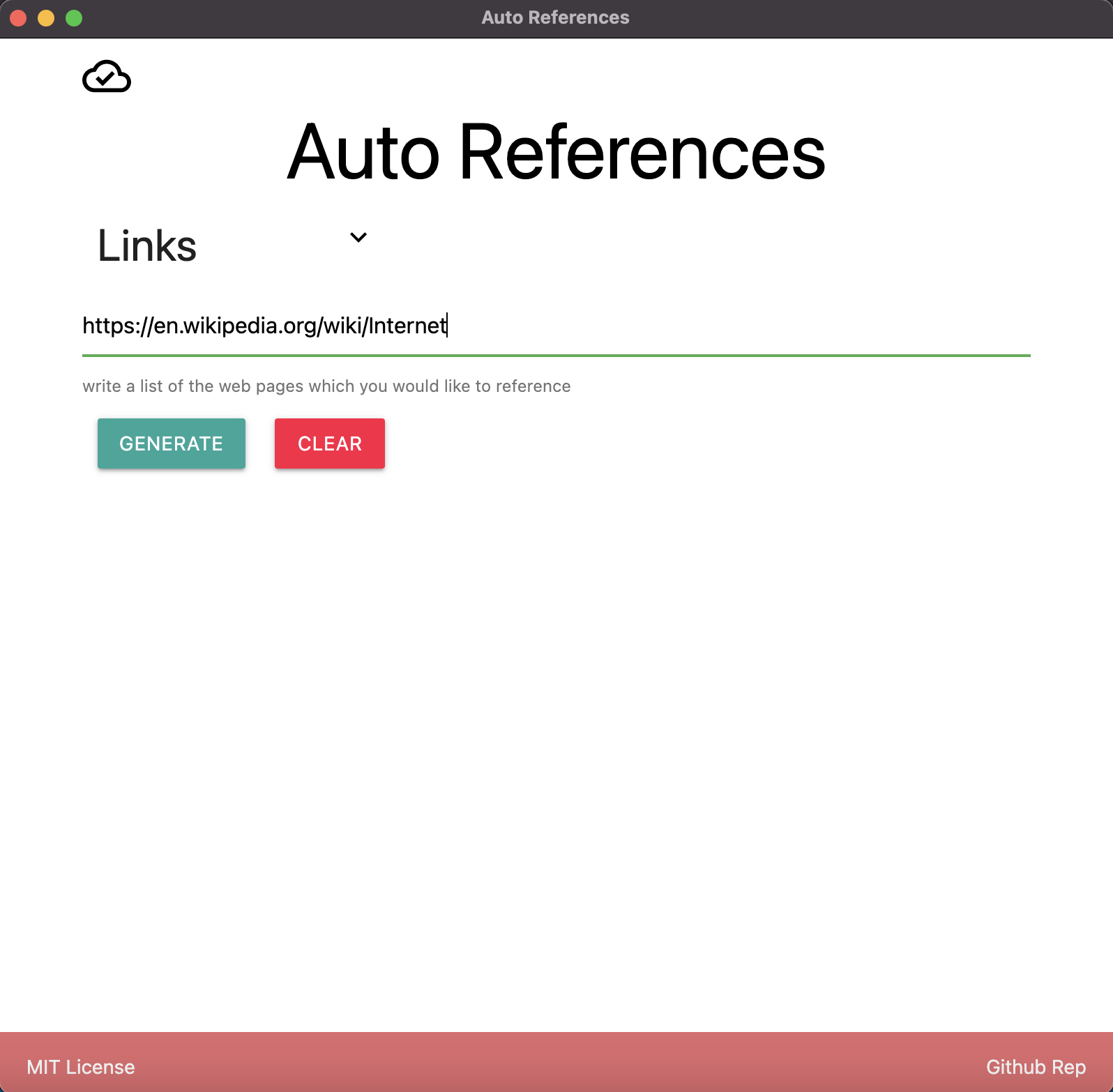Focus the Wikipedia URL input field

pos(556,326)
